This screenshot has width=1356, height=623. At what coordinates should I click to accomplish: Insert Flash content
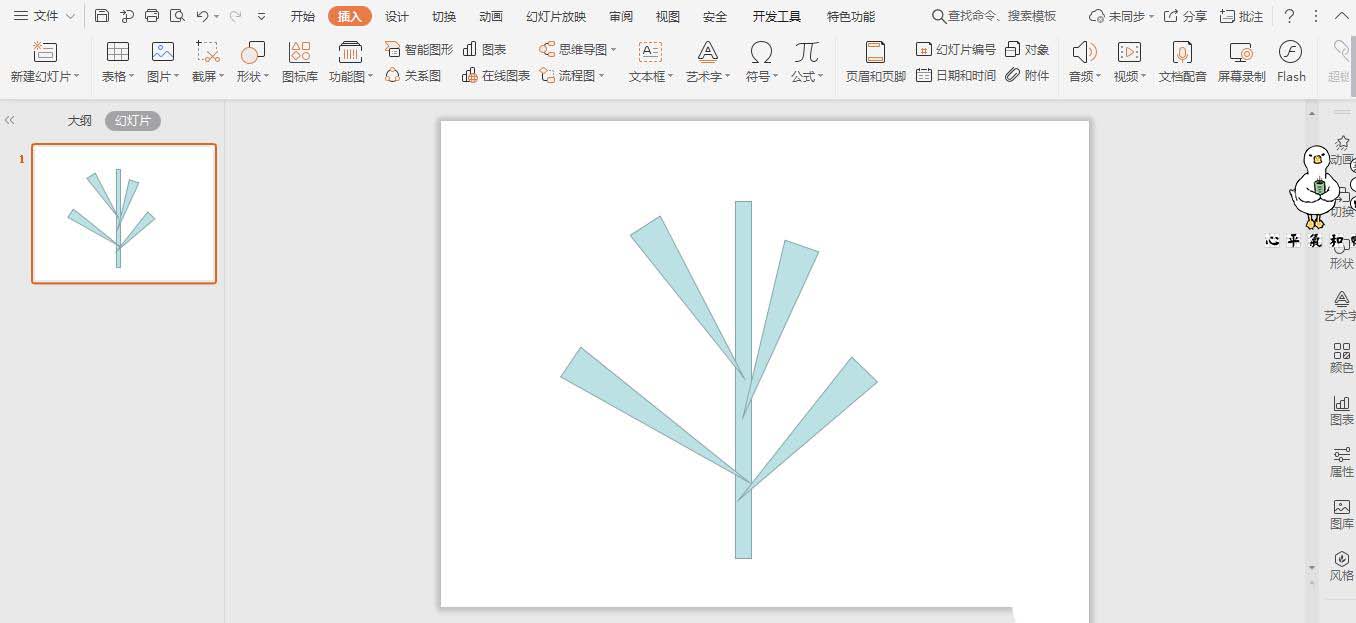click(x=1291, y=62)
